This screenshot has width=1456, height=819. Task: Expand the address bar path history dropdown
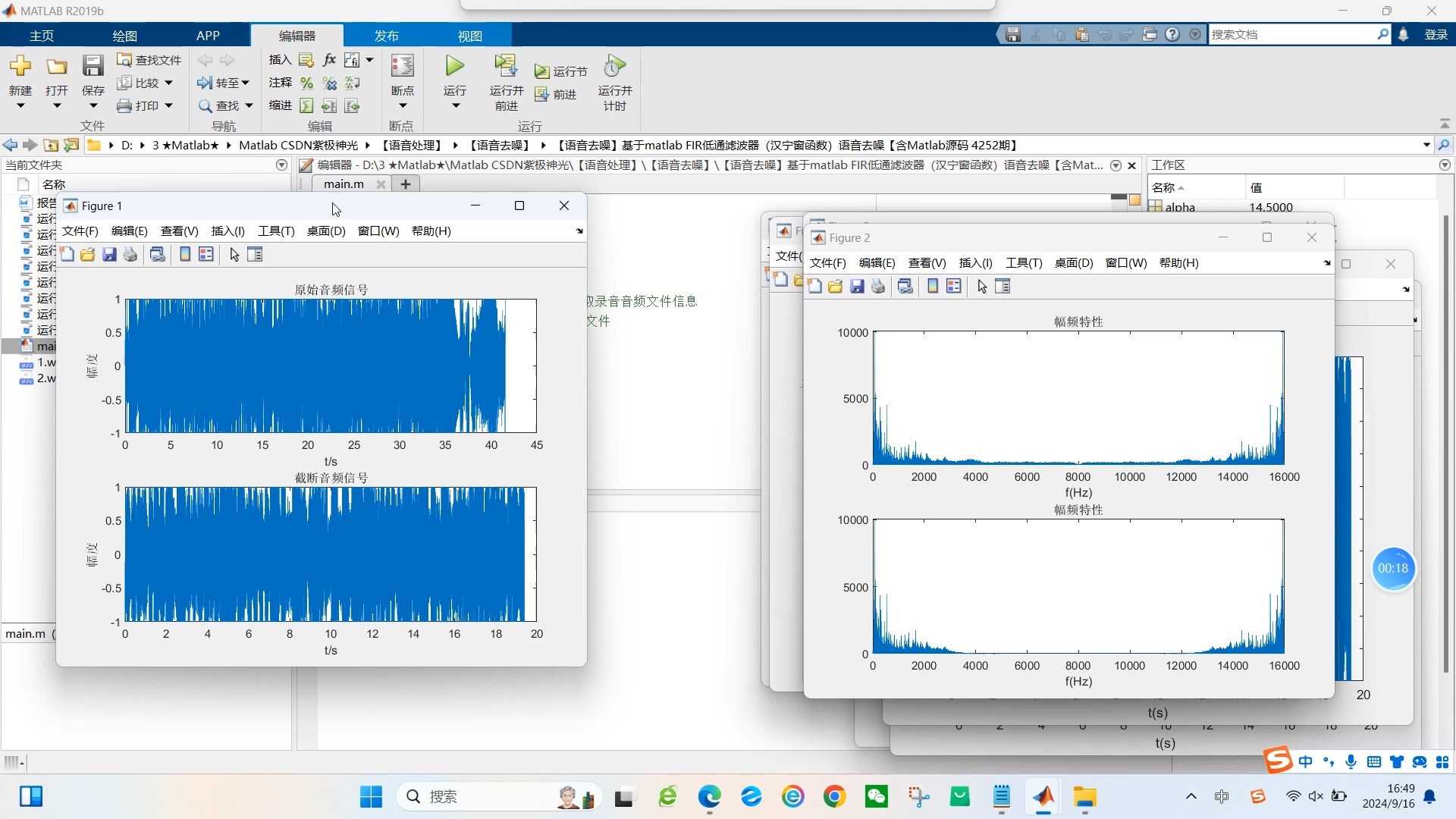pyautogui.click(x=1426, y=145)
